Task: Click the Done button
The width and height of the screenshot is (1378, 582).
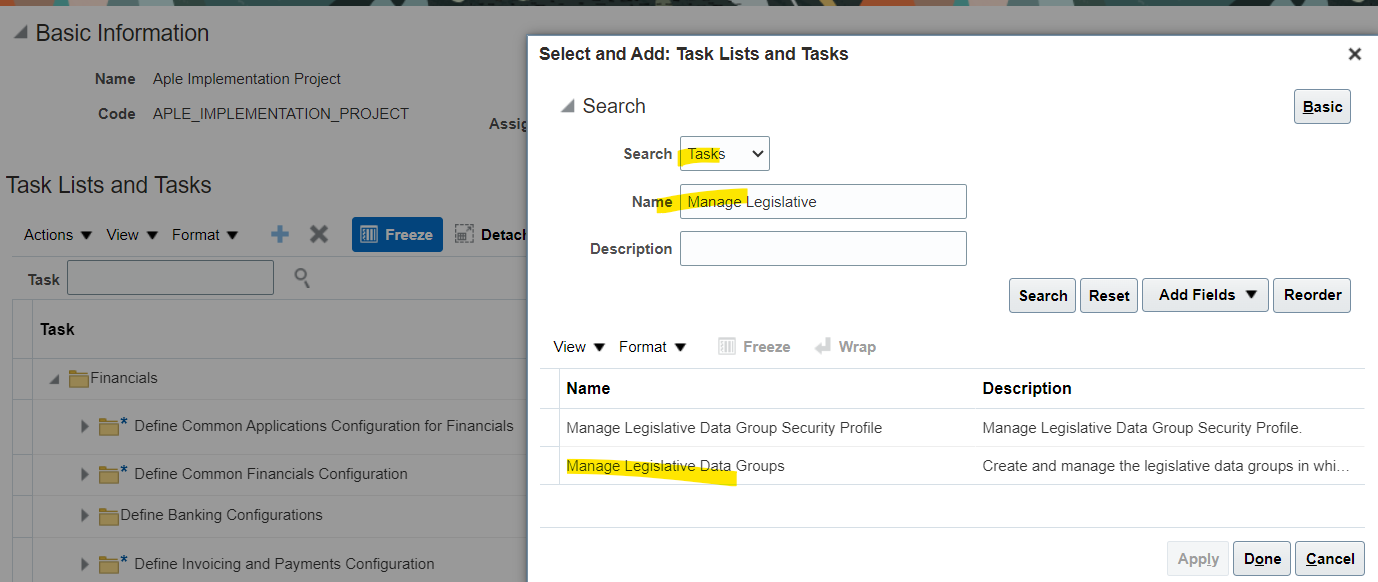Action: click(x=1262, y=559)
